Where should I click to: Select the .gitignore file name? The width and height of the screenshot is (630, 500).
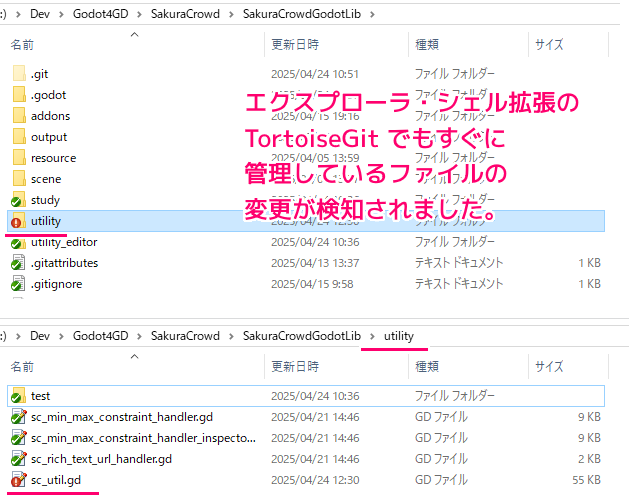pyautogui.click(x=56, y=284)
